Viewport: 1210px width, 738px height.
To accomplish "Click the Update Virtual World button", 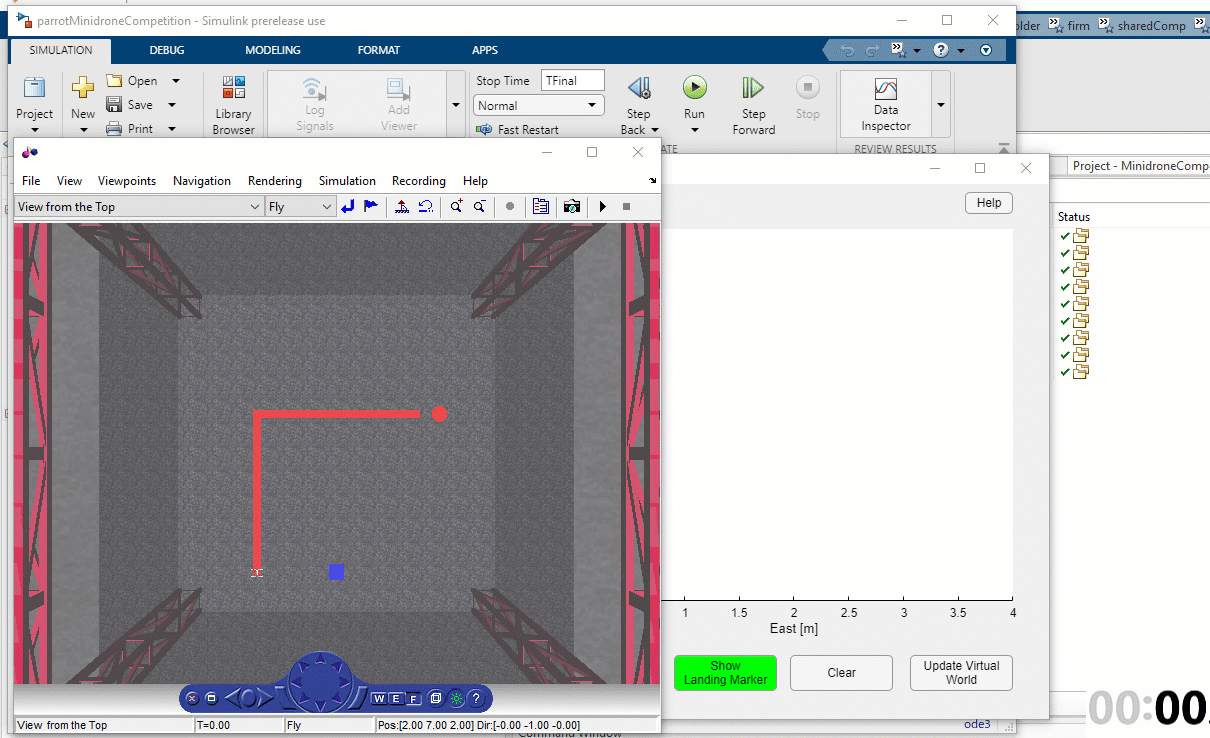I will [x=961, y=673].
